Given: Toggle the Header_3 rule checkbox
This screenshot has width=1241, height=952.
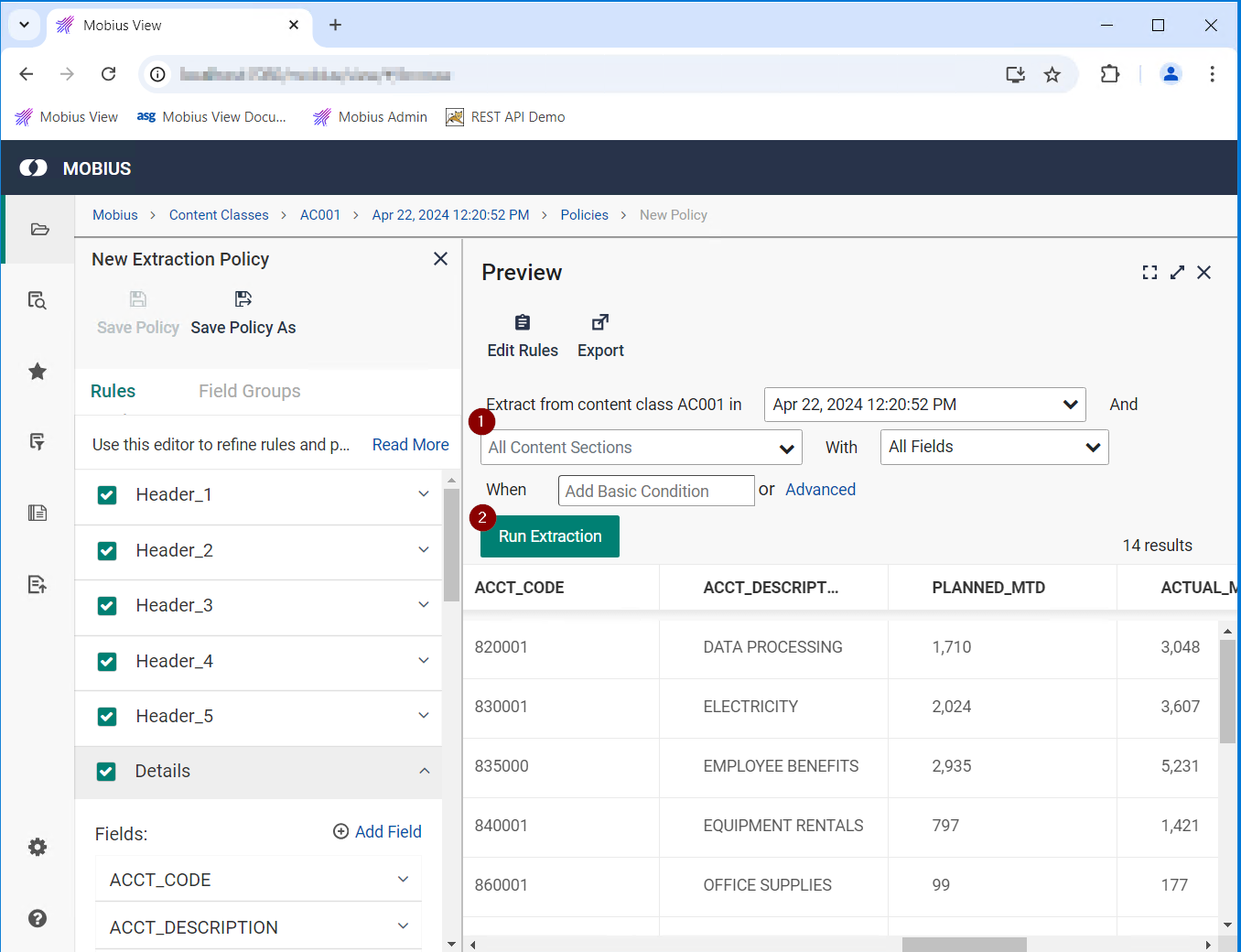Looking at the screenshot, I should coord(107,606).
